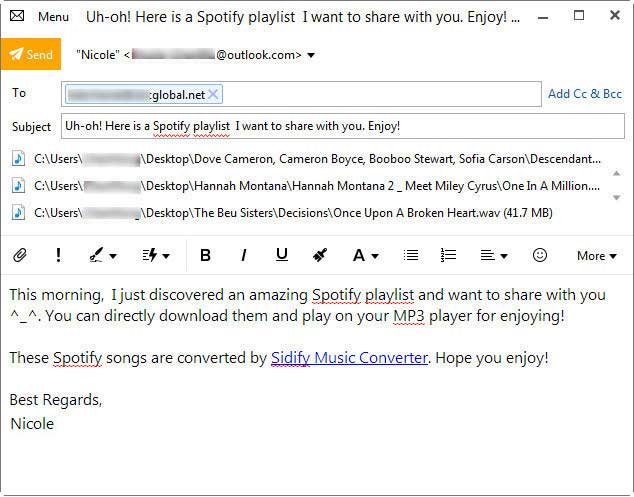Select the One In A Million attachment icon
The image size is (634, 497).
click(x=18, y=186)
